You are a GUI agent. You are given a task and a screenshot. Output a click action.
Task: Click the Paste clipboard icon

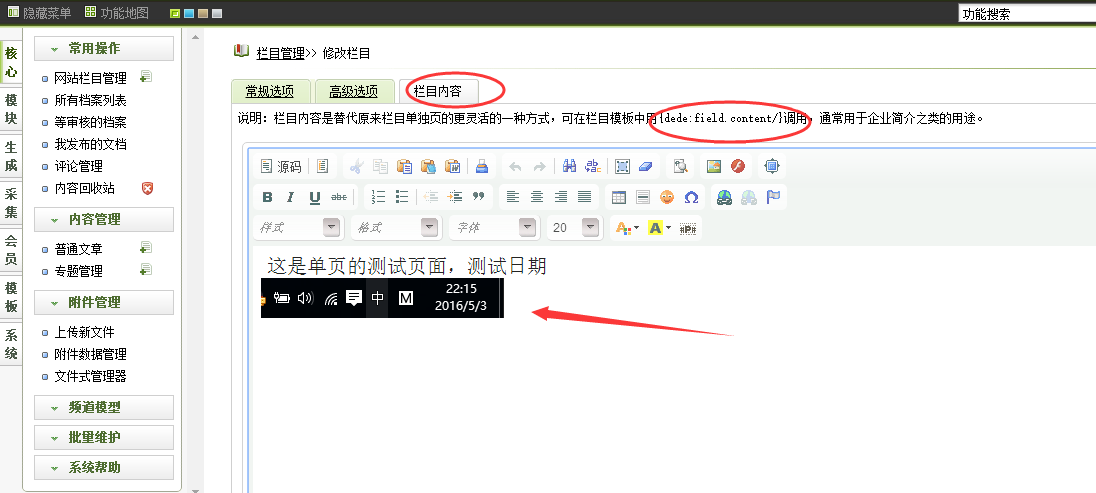(404, 166)
